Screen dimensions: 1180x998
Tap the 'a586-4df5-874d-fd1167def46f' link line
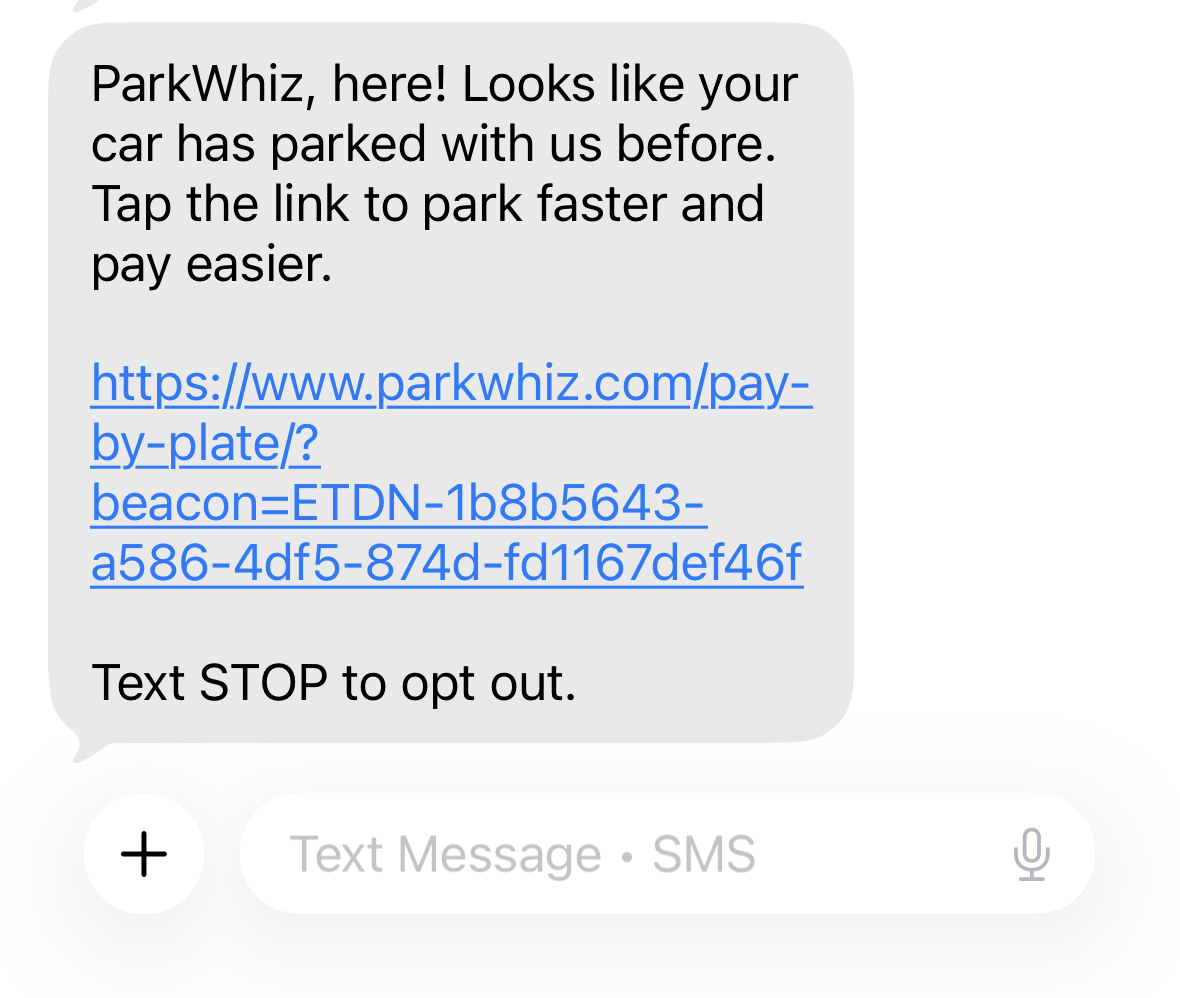tap(447, 562)
